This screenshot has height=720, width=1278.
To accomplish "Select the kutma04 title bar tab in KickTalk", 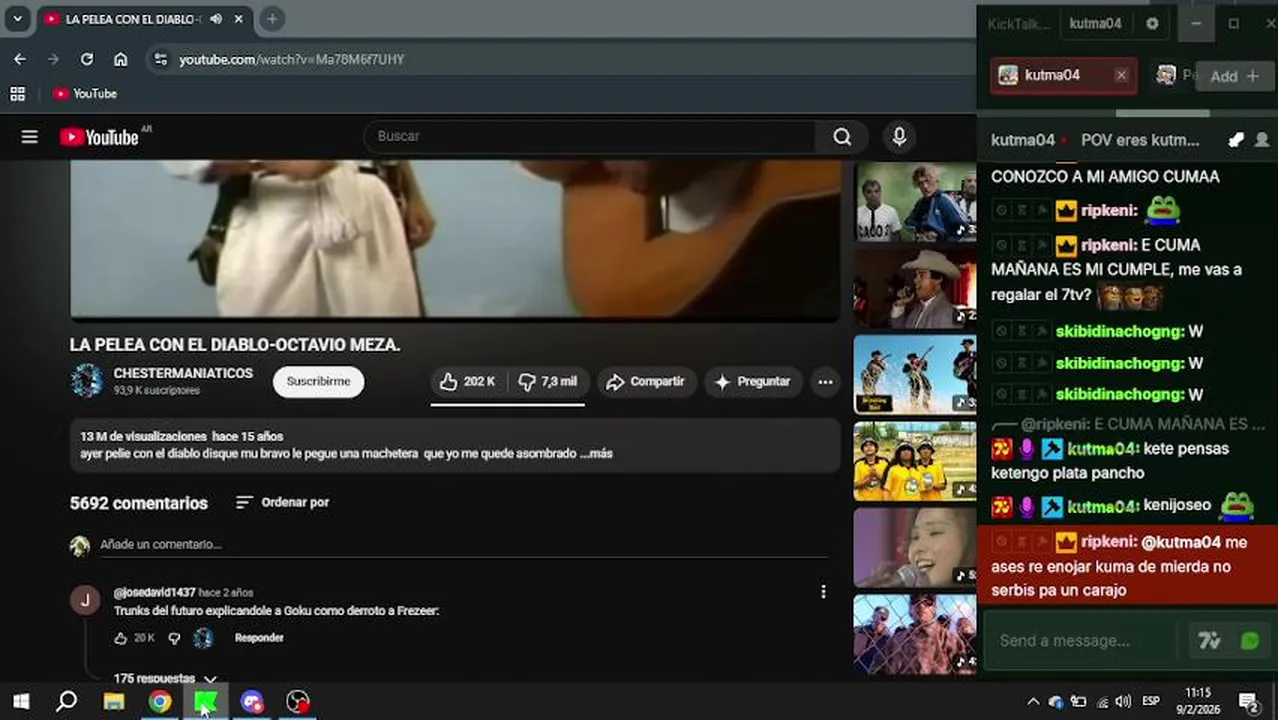I will (x=1095, y=23).
